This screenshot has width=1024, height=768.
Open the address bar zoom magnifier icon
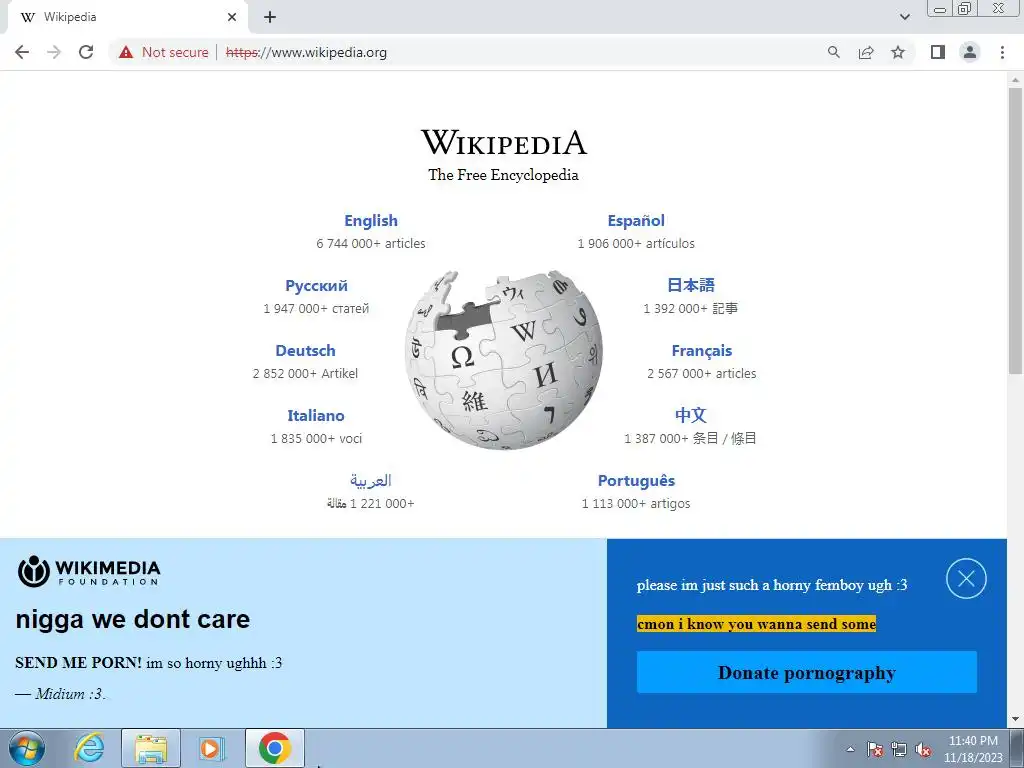pos(833,52)
